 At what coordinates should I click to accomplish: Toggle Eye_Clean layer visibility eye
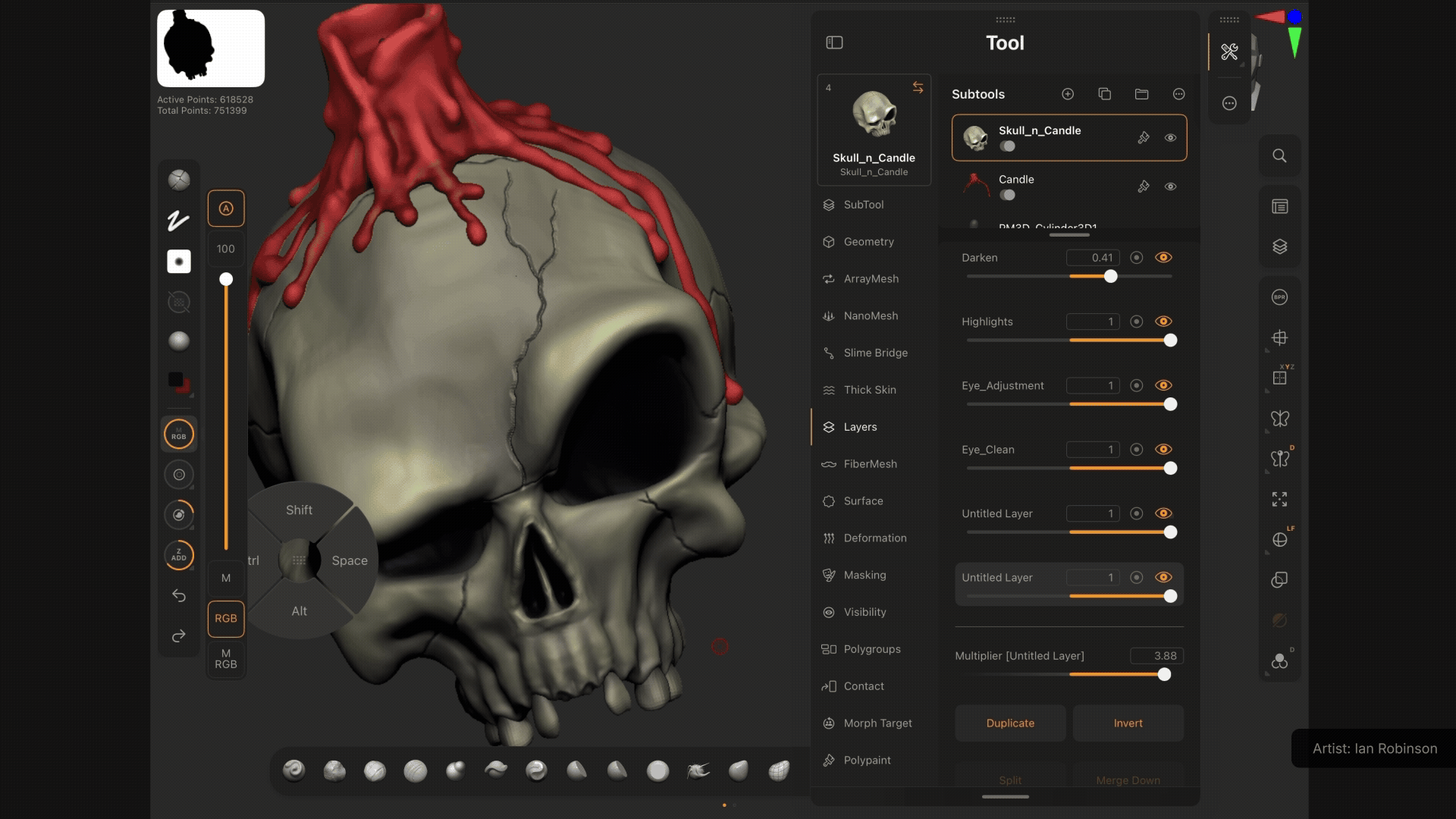[x=1163, y=450]
